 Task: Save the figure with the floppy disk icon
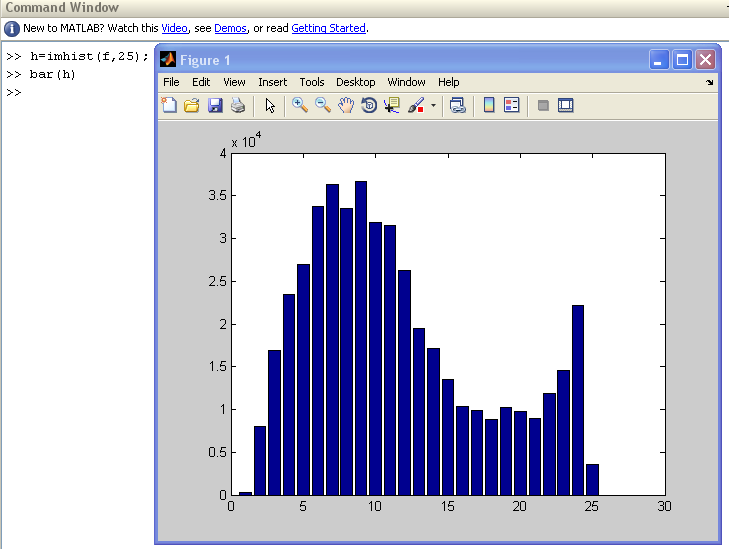pyautogui.click(x=215, y=106)
